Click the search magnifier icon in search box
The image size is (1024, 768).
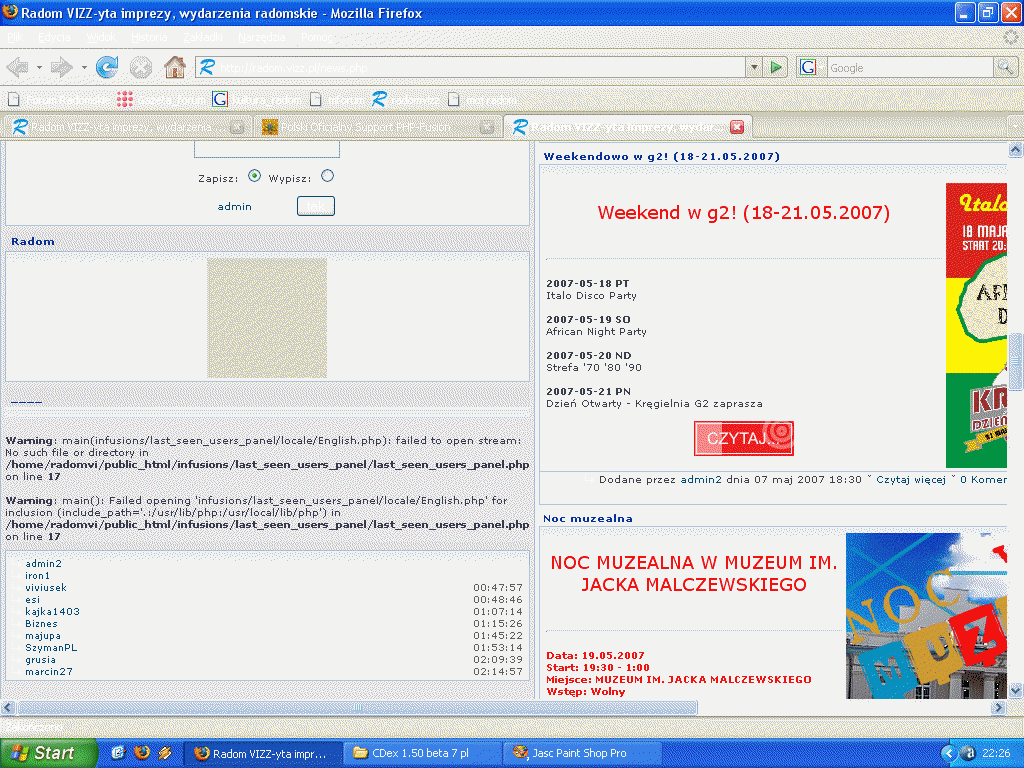[x=1005, y=67]
